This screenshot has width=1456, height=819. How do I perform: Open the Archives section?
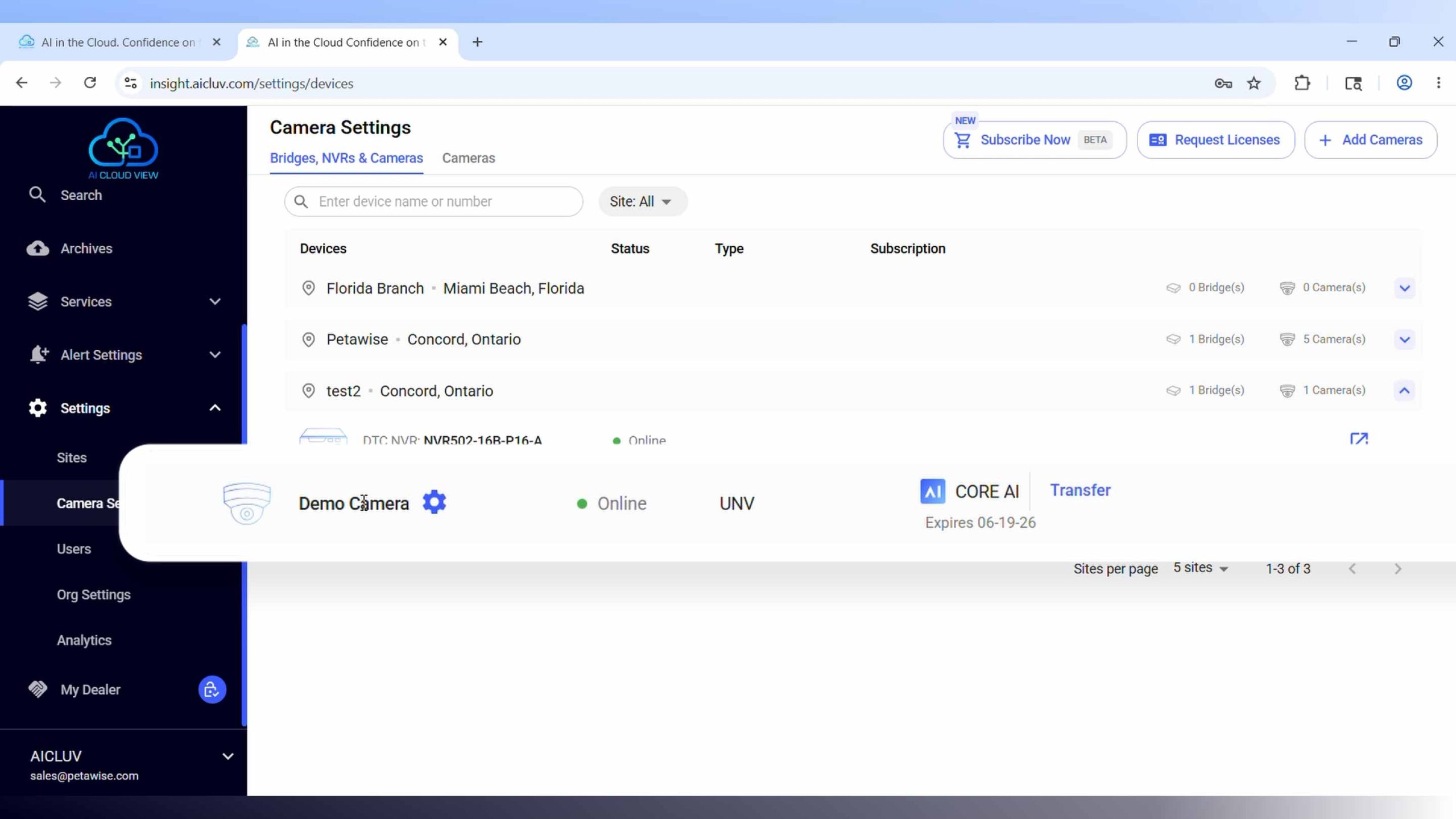[86, 249]
